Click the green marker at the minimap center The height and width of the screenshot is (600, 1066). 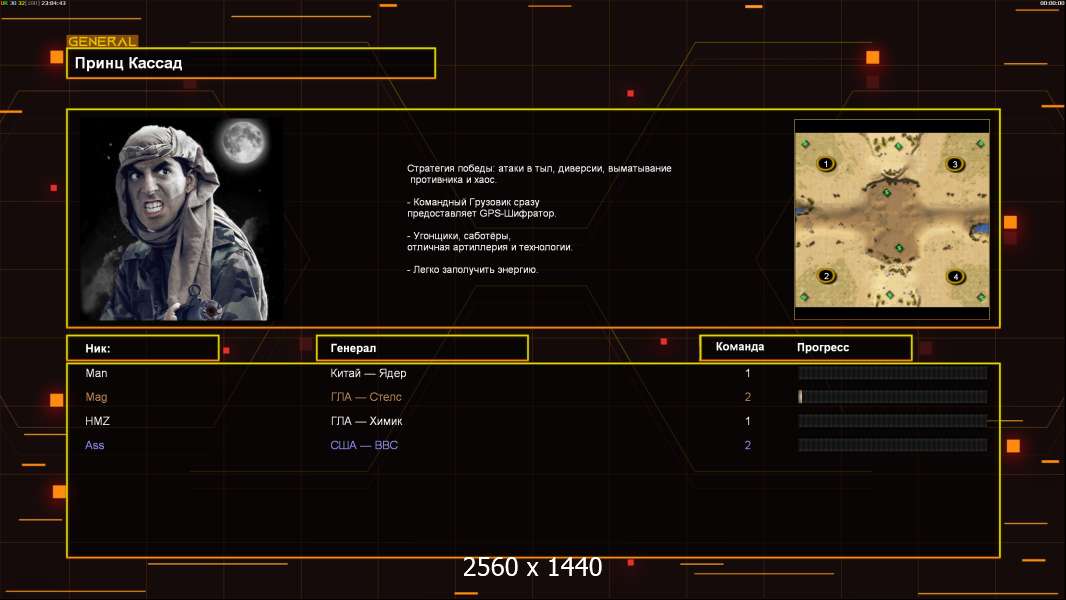tap(887, 192)
